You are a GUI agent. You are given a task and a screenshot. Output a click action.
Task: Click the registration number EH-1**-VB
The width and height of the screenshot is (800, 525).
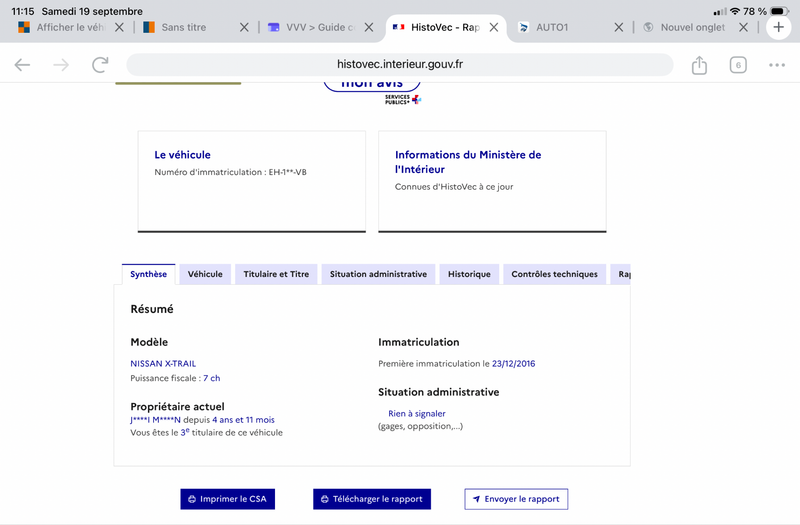coord(288,172)
